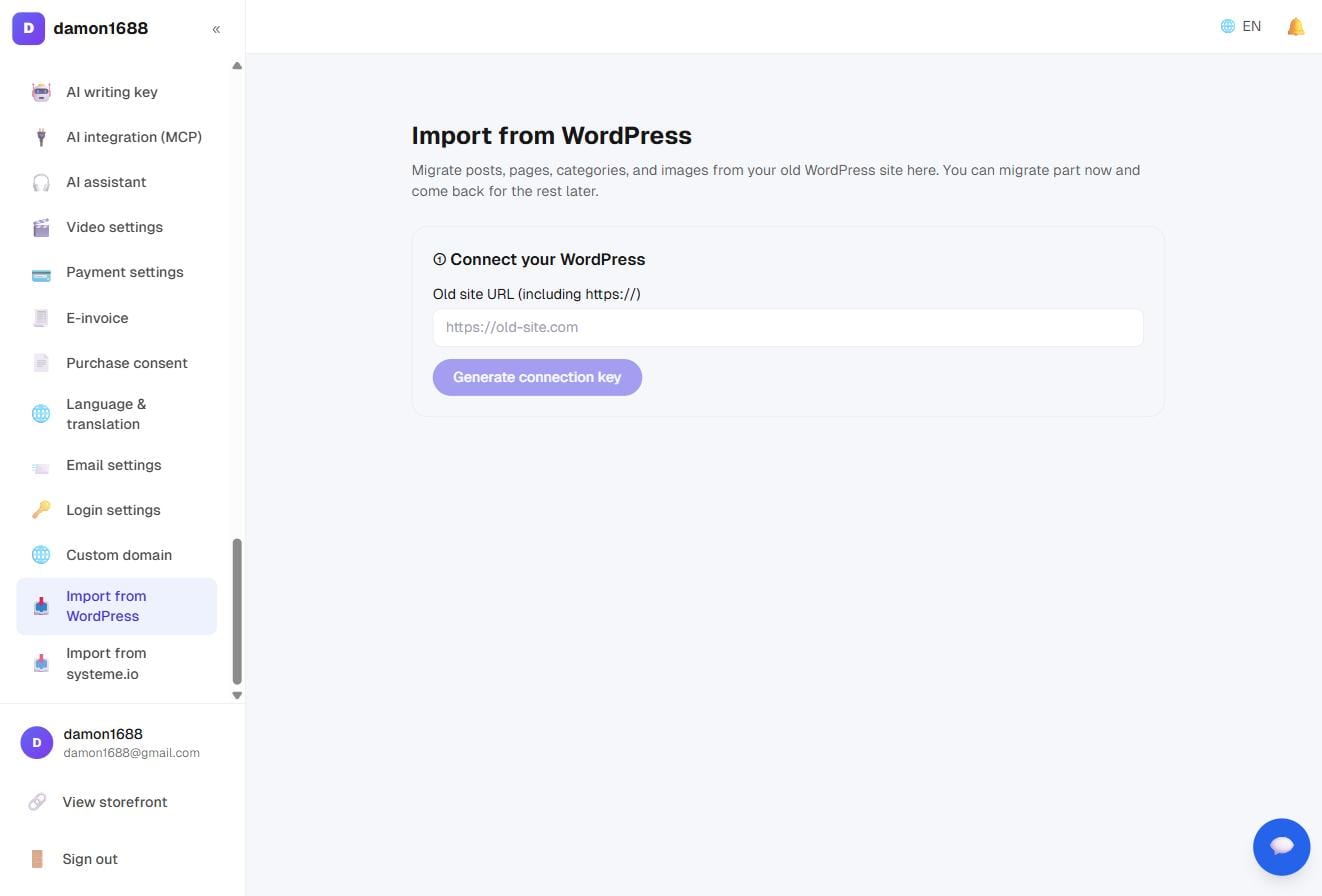Click the damon1688 user avatar circle
This screenshot has width=1322, height=896.
point(37,742)
